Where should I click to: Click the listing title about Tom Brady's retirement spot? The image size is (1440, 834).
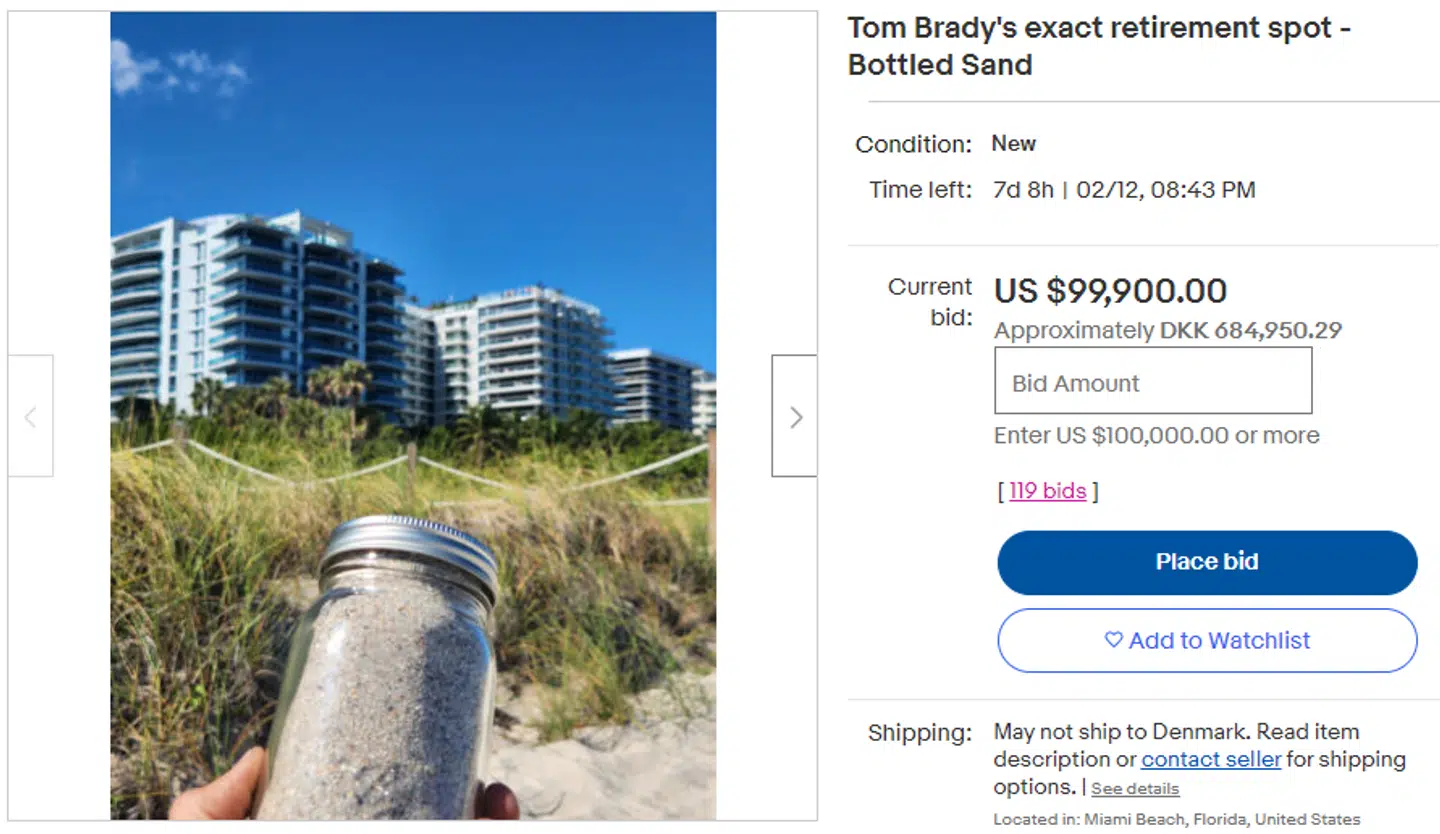pos(1098,46)
